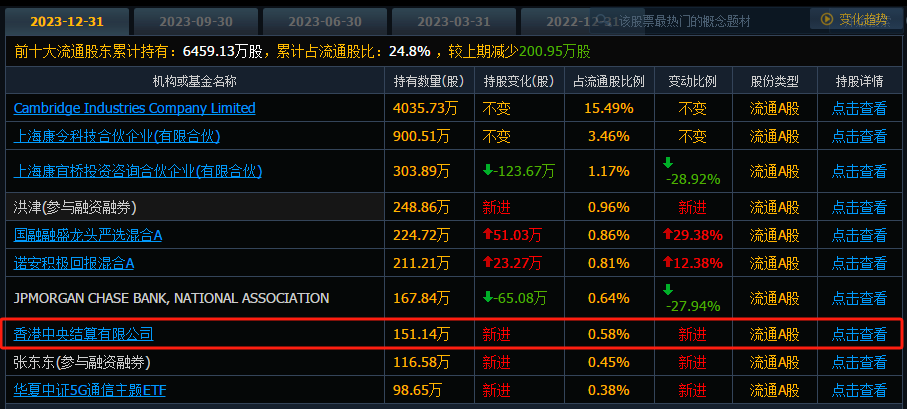Click the 116.58万 holding value
Screen dimensions: 907x409
(x=421, y=363)
